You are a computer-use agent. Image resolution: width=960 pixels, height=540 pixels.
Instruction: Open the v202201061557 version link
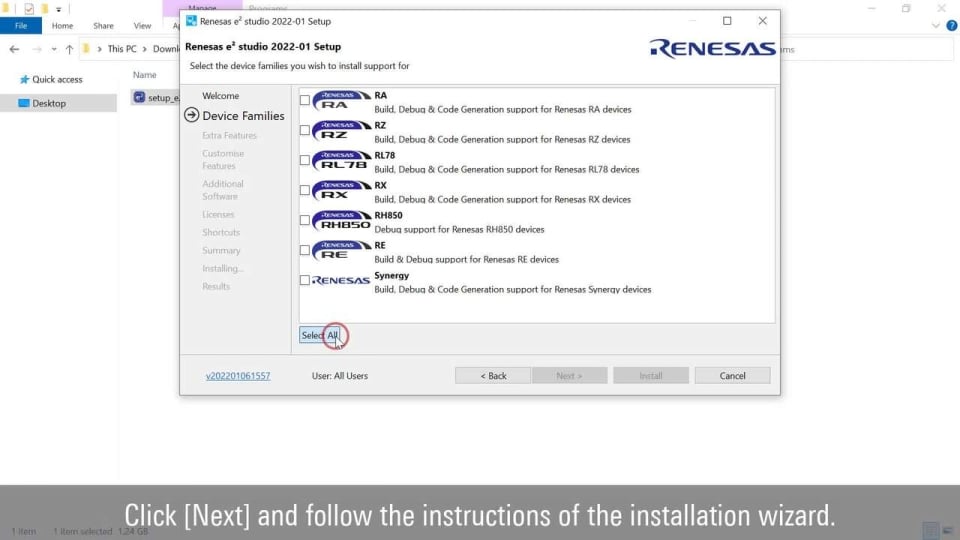[238, 376]
